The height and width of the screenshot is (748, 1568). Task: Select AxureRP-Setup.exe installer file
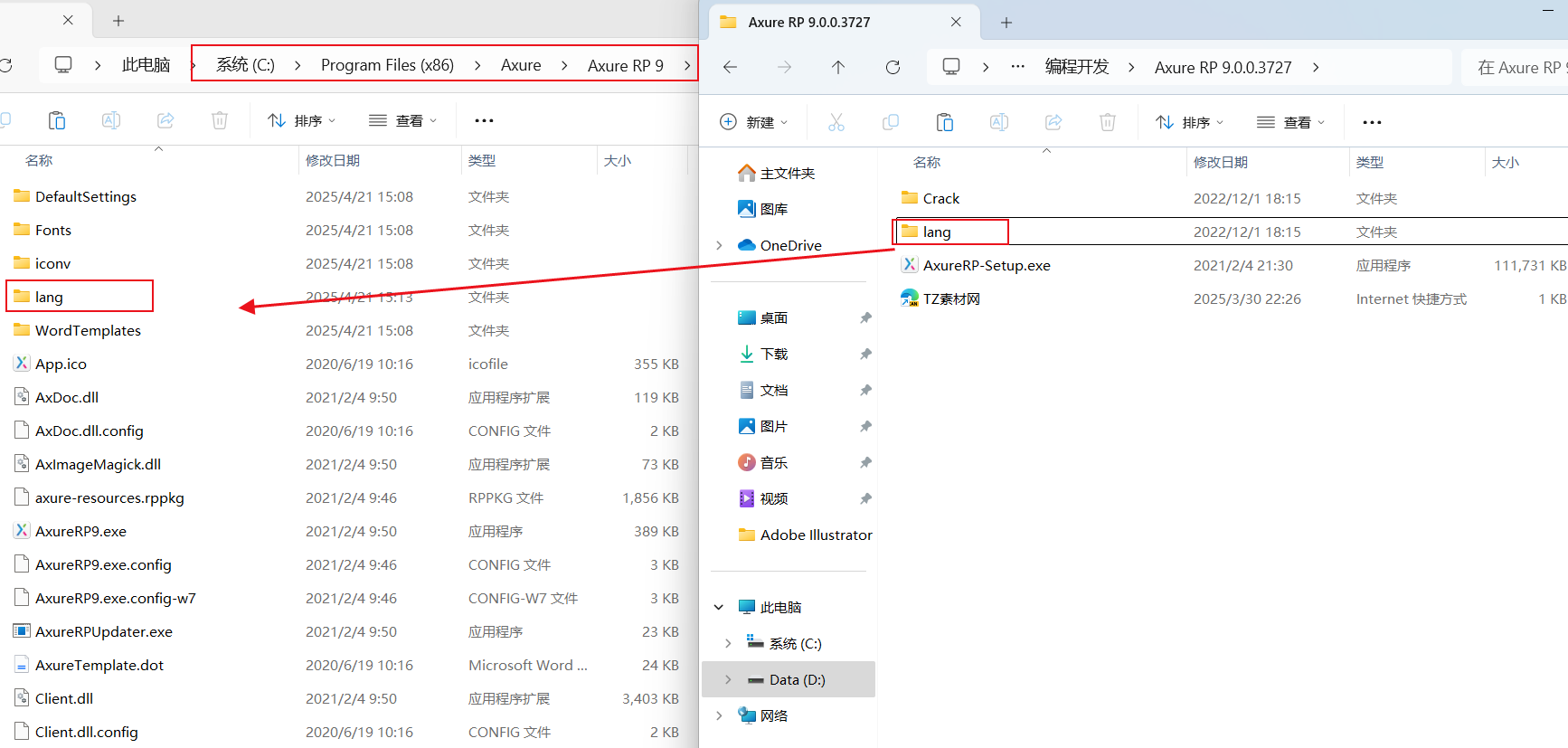coord(987,265)
